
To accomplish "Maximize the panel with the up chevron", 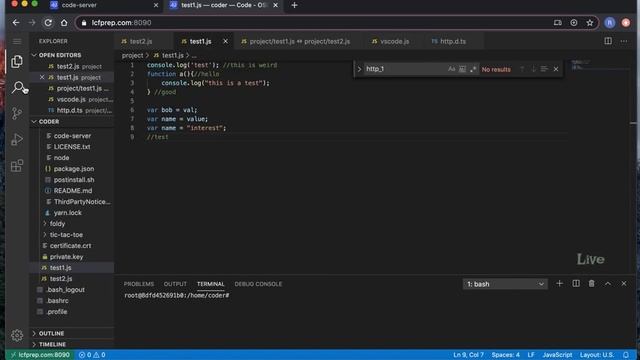I will [608, 284].
